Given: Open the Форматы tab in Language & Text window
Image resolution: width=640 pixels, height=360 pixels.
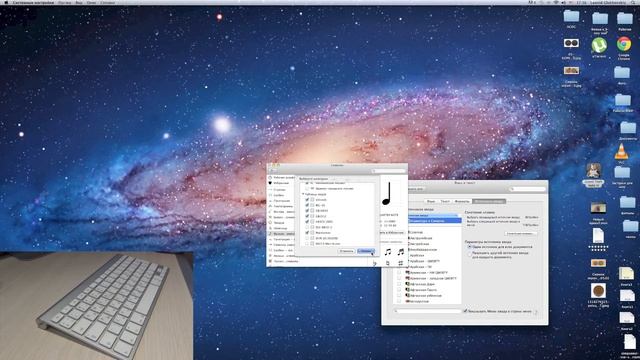Looking at the screenshot, I should point(462,201).
